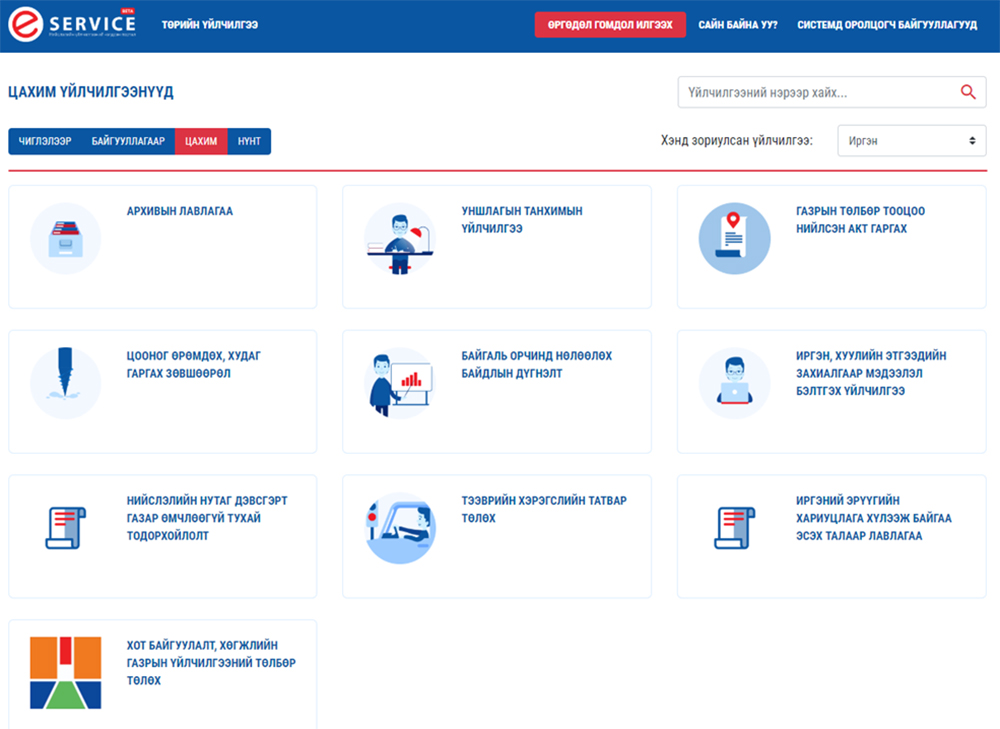Screen dimensions: 1000x729
Task: Select the Цахим tab
Action: pyautogui.click(x=201, y=141)
